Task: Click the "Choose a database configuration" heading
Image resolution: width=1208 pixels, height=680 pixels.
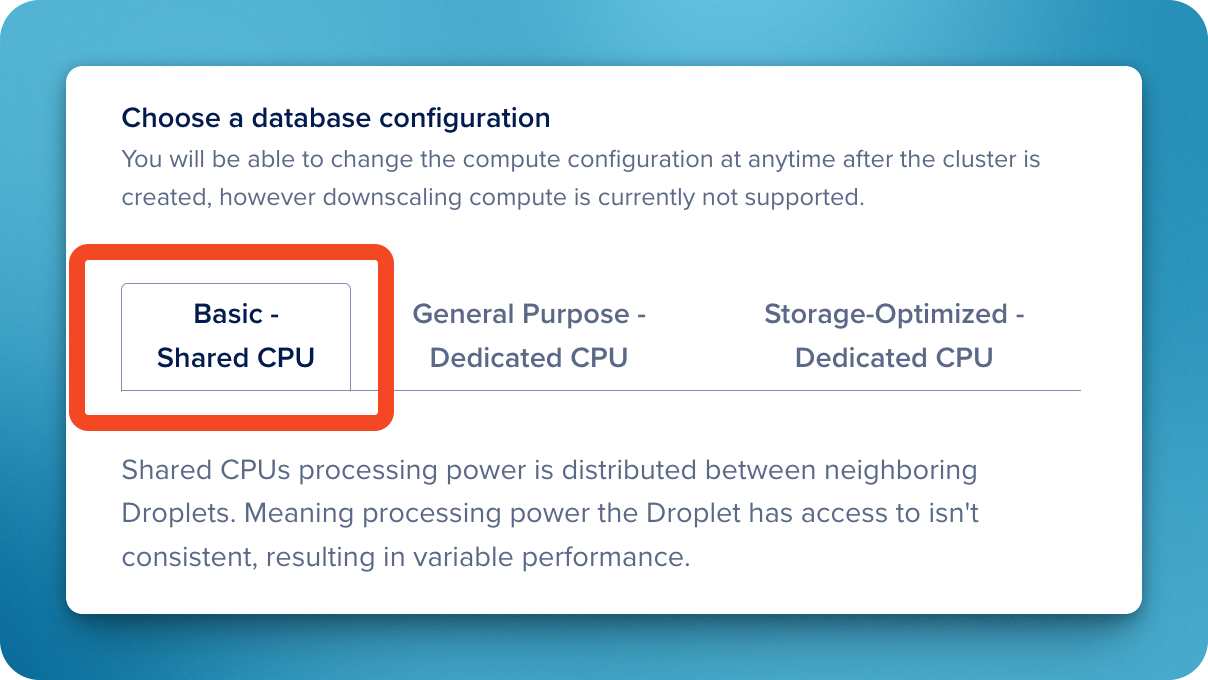Action: pyautogui.click(x=336, y=118)
